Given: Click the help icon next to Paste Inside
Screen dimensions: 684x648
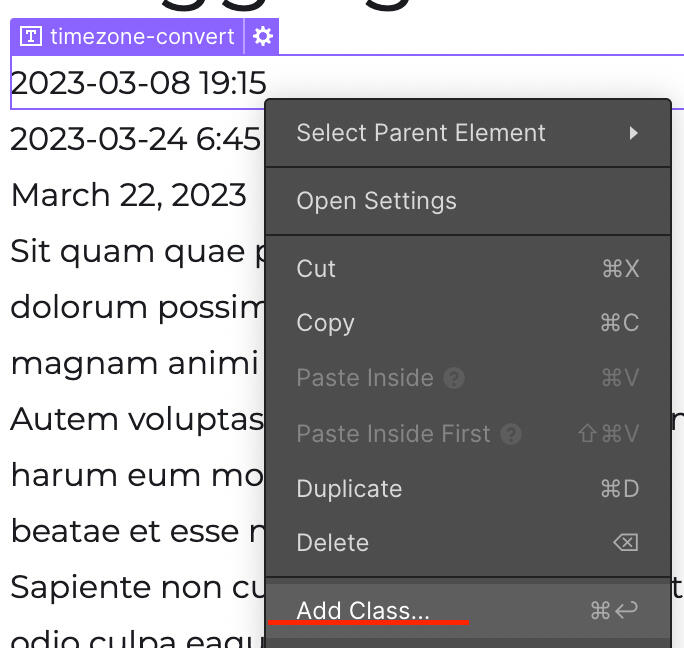Looking at the screenshot, I should 454,378.
